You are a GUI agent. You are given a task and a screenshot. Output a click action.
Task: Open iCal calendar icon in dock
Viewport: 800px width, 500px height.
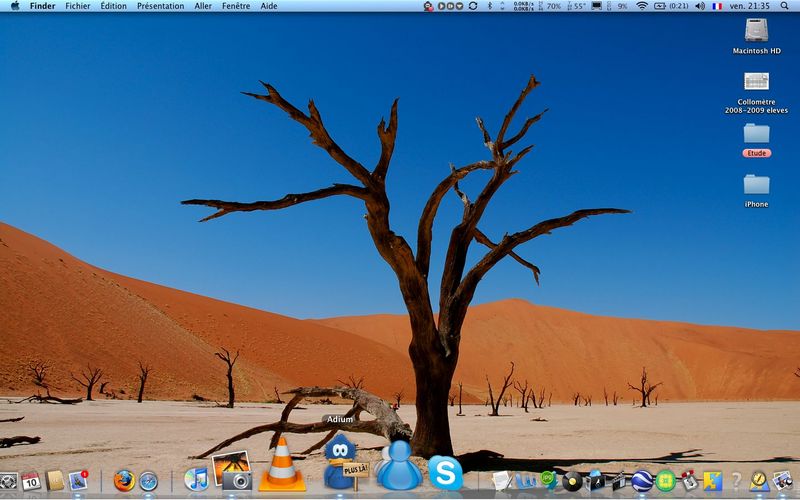[31, 481]
